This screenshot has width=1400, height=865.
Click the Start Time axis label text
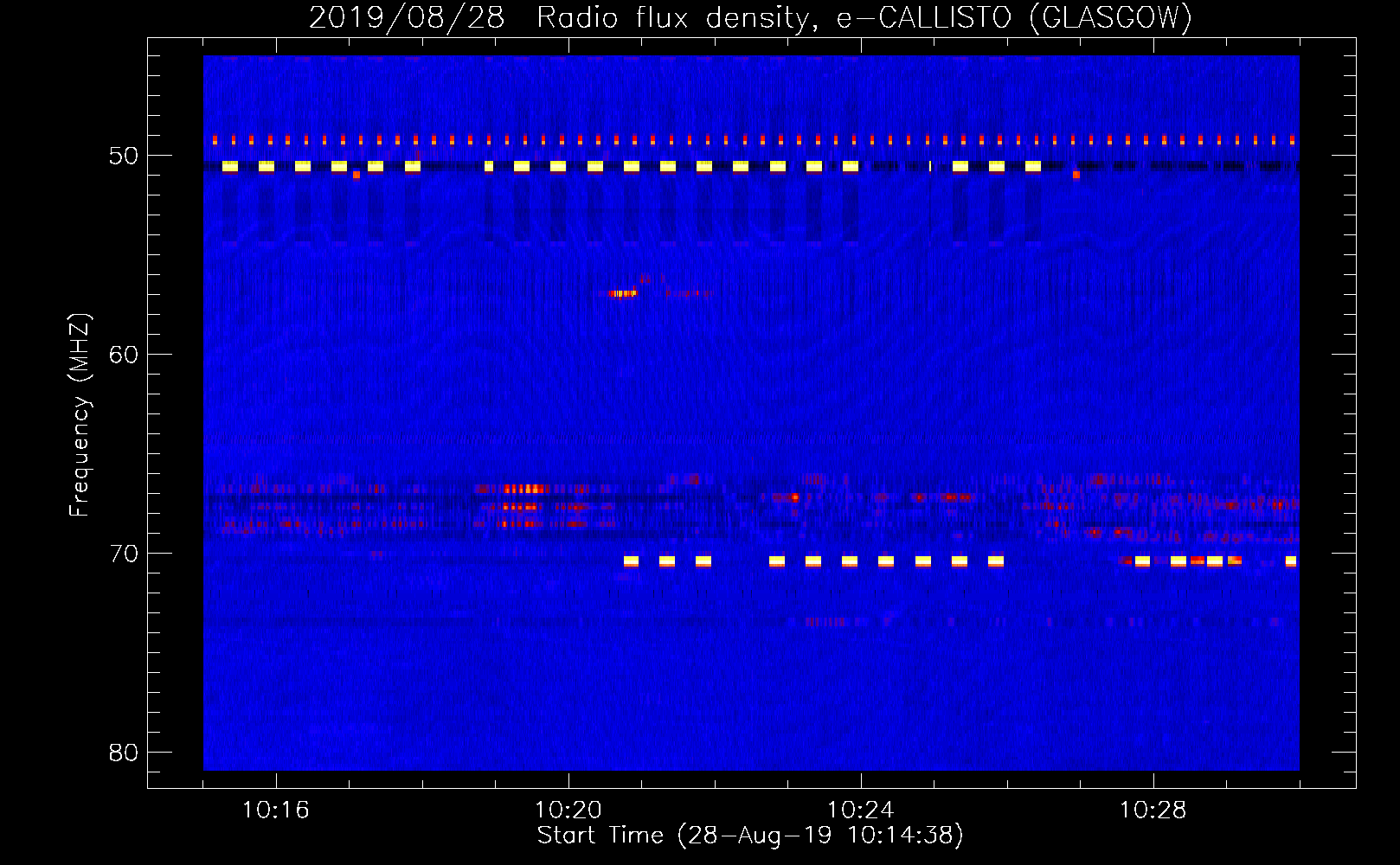[x=750, y=836]
